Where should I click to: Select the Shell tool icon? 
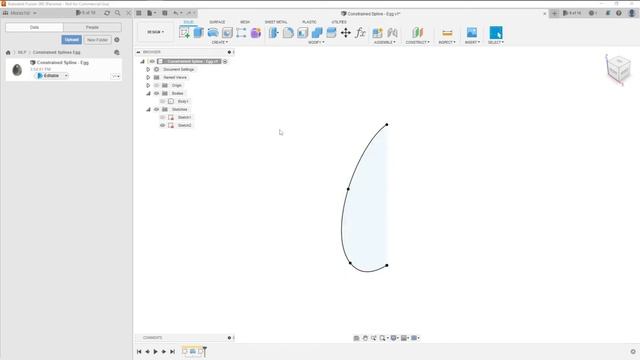pyautogui.click(x=302, y=33)
